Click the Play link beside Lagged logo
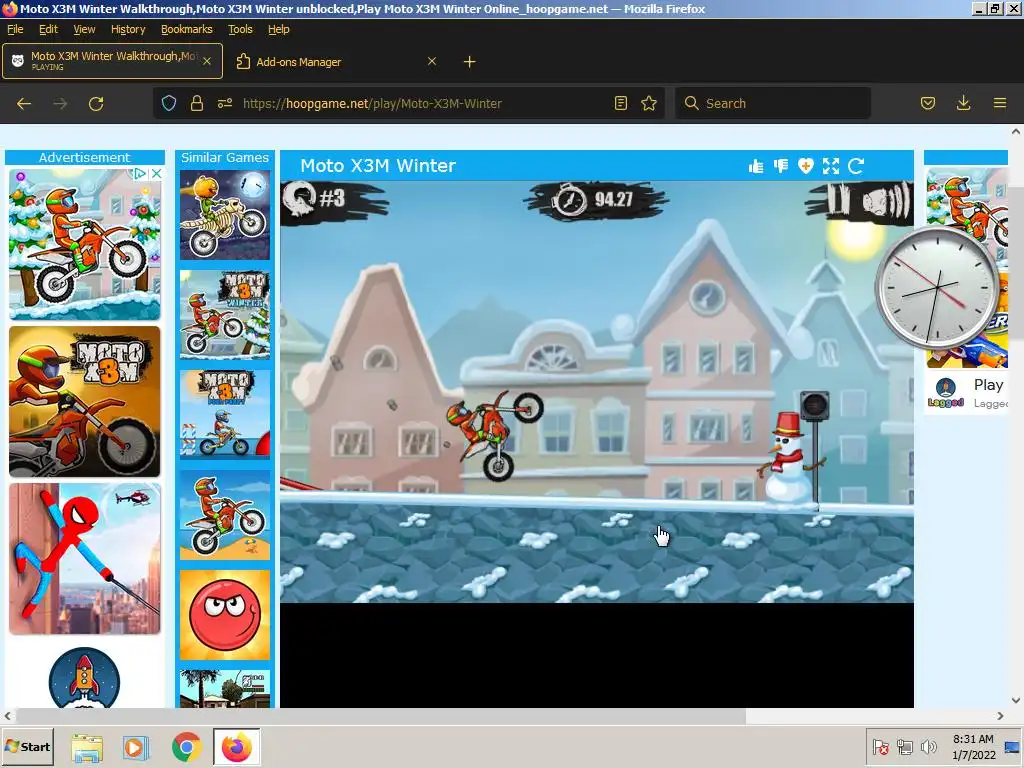 988,385
